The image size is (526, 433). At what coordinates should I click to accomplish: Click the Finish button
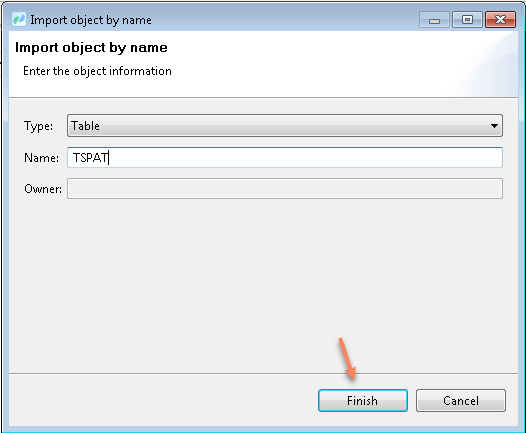tap(363, 400)
